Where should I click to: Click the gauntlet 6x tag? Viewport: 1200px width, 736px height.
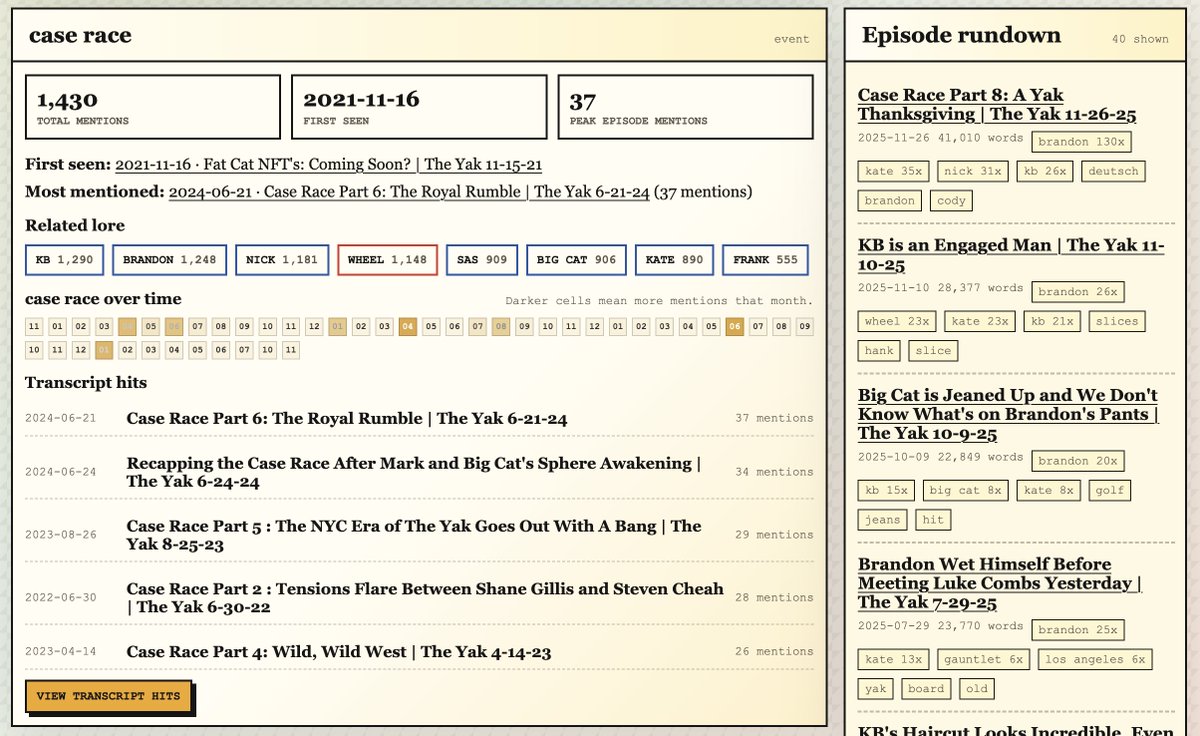(982, 659)
